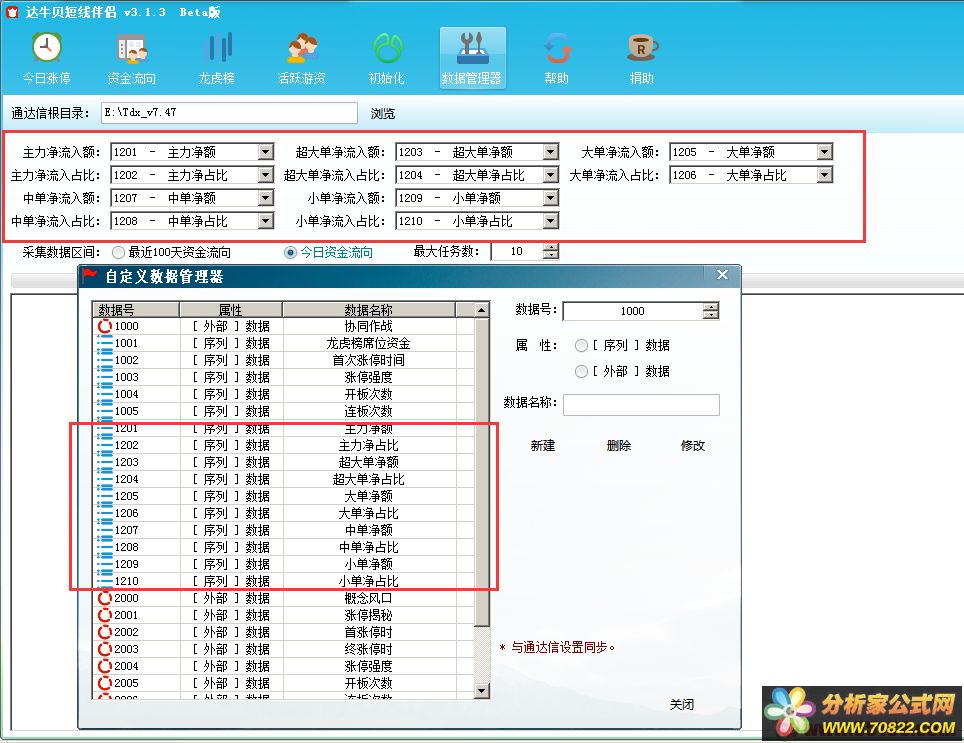Click the 数据号 spinner arrows
Screen dimensions: 964x743
coord(711,311)
